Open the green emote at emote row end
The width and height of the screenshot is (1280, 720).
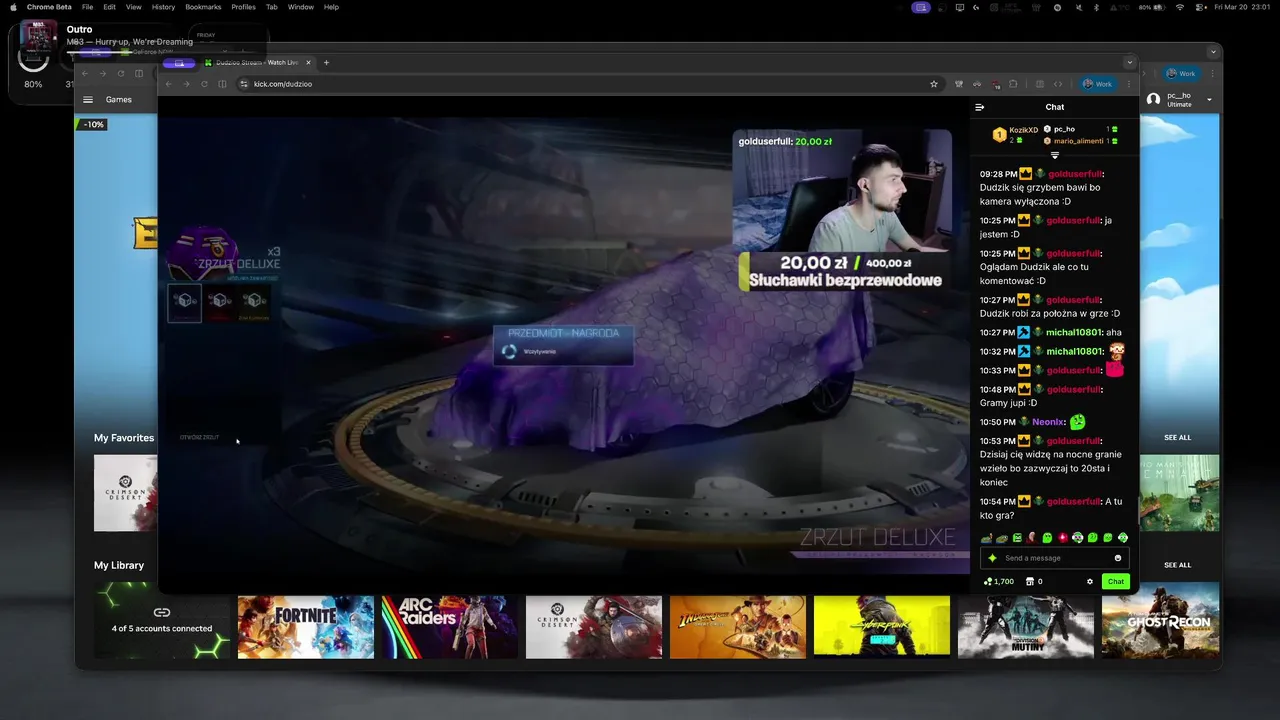(x=1123, y=538)
